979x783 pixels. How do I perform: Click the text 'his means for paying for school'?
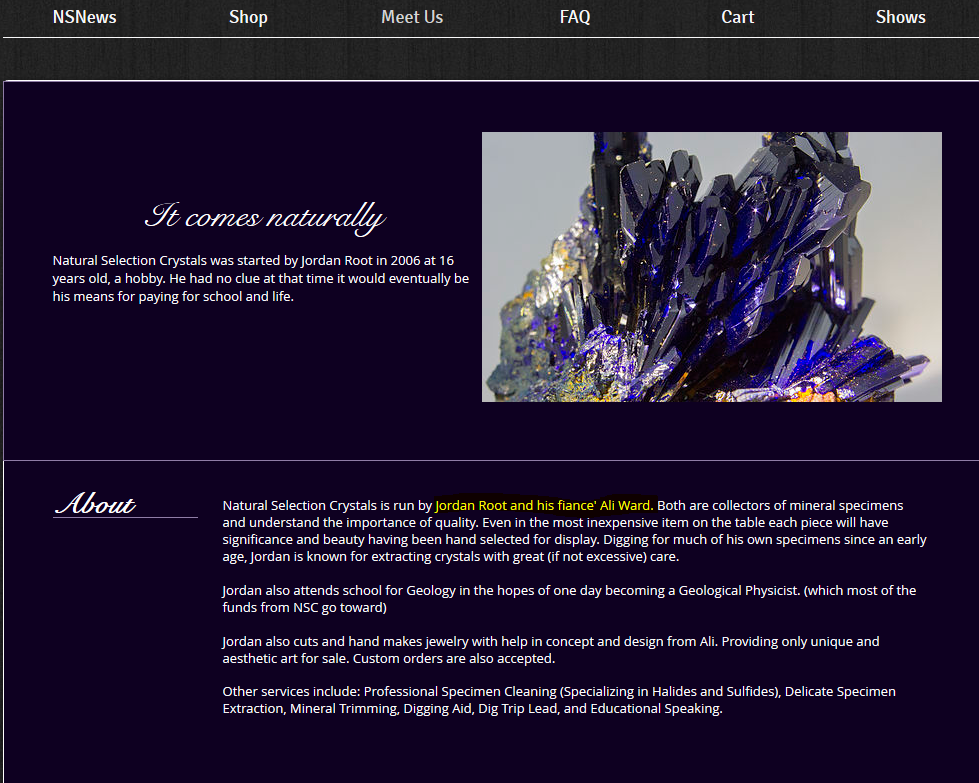point(147,297)
